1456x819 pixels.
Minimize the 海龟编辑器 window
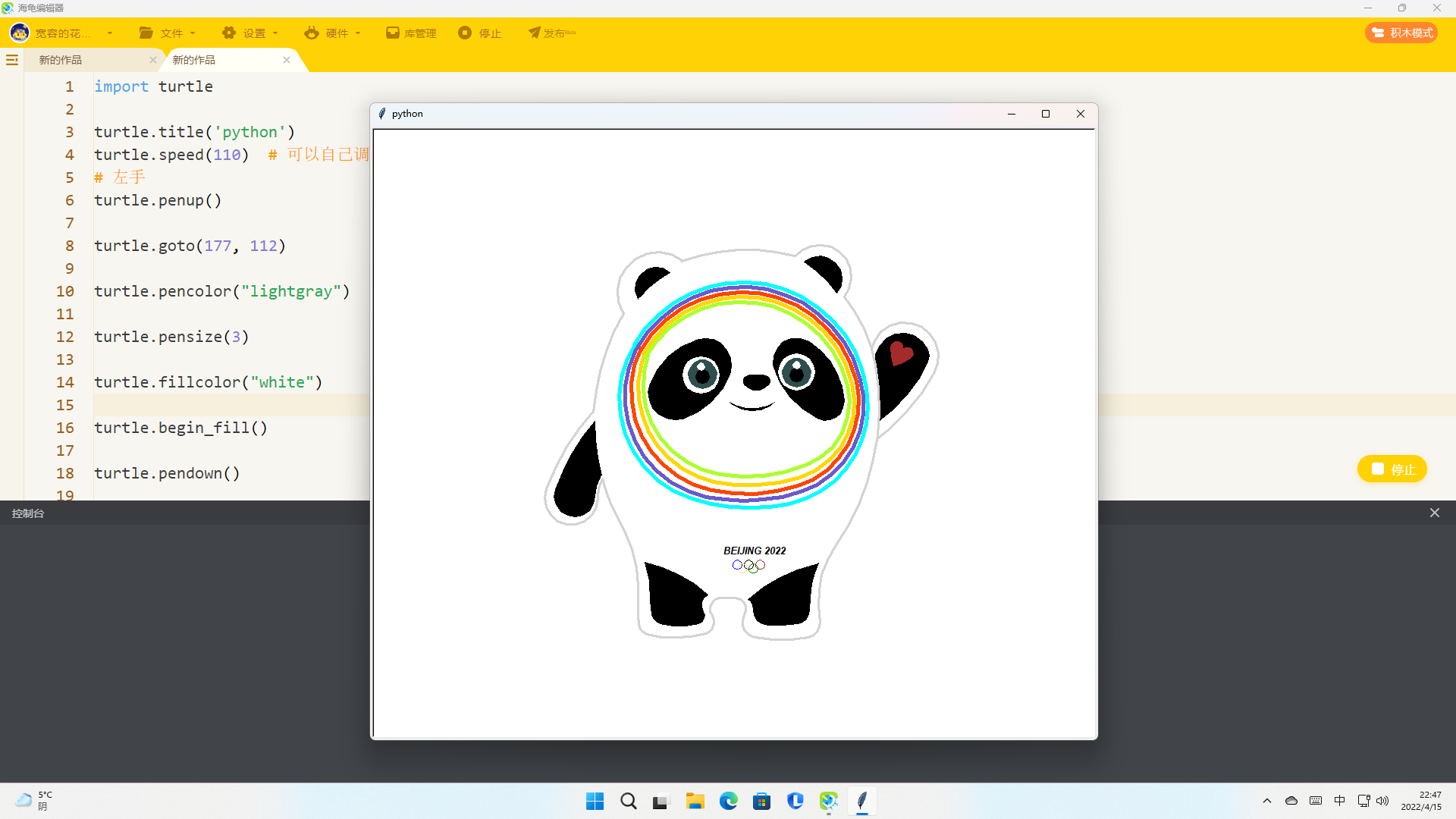pyautogui.click(x=1368, y=8)
